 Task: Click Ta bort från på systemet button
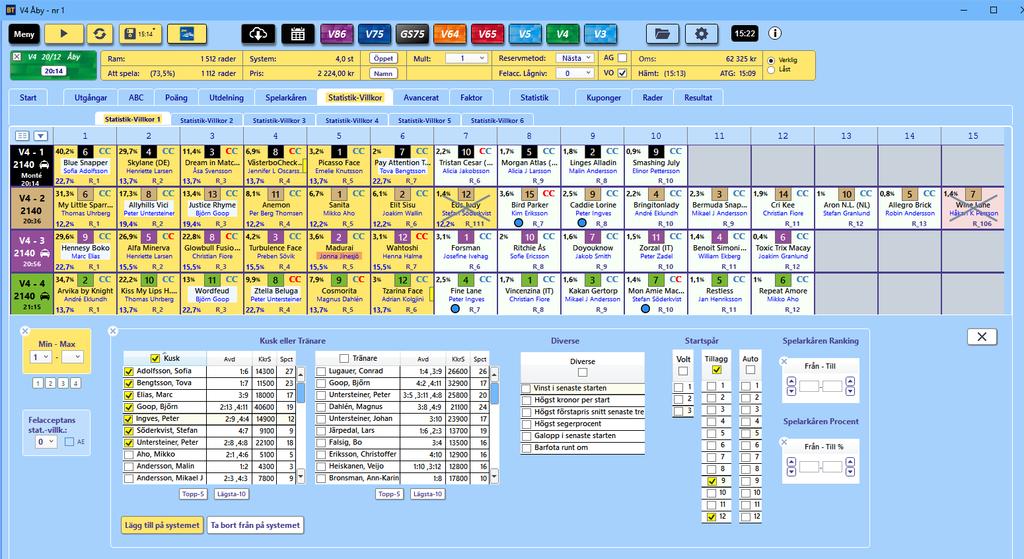255,525
